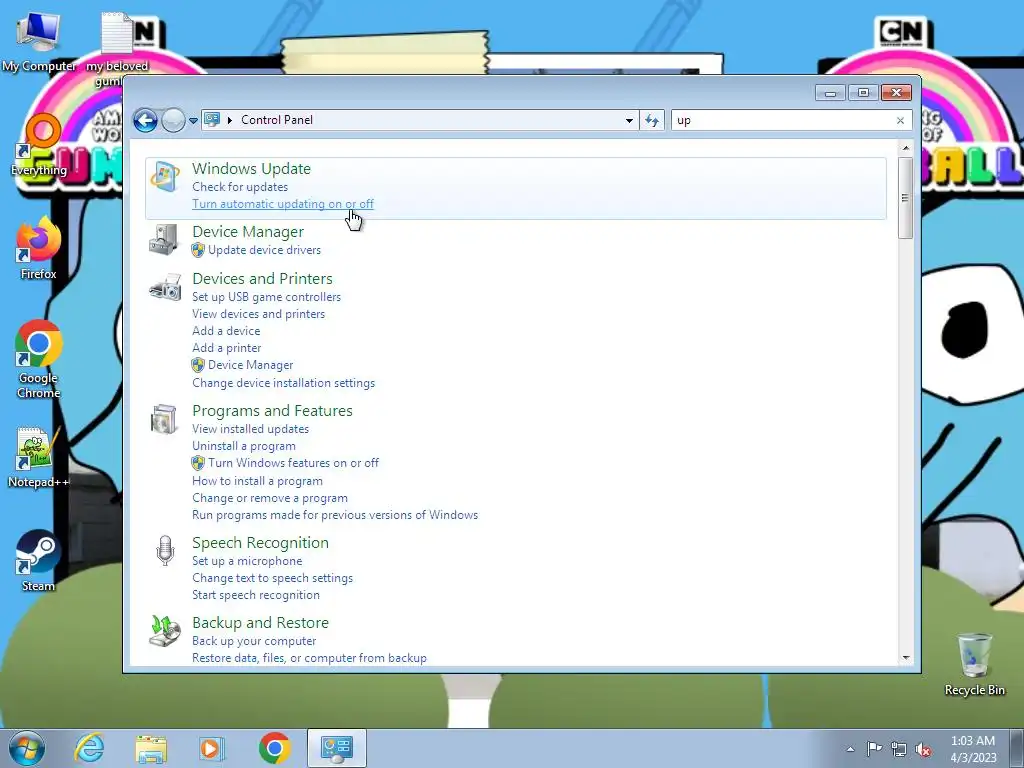Click Change or remove a program

[270, 498]
